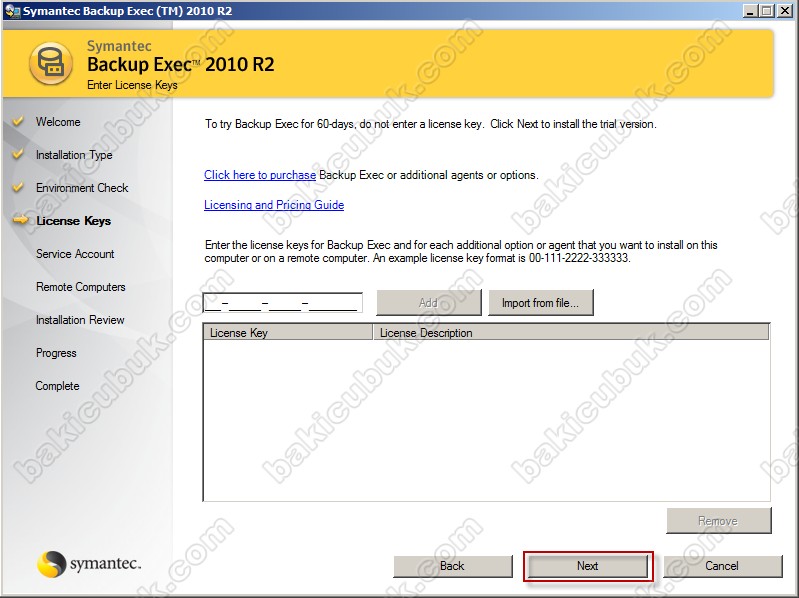The height and width of the screenshot is (598, 799).
Task: Select the Installation Review step
Action: (x=80, y=320)
